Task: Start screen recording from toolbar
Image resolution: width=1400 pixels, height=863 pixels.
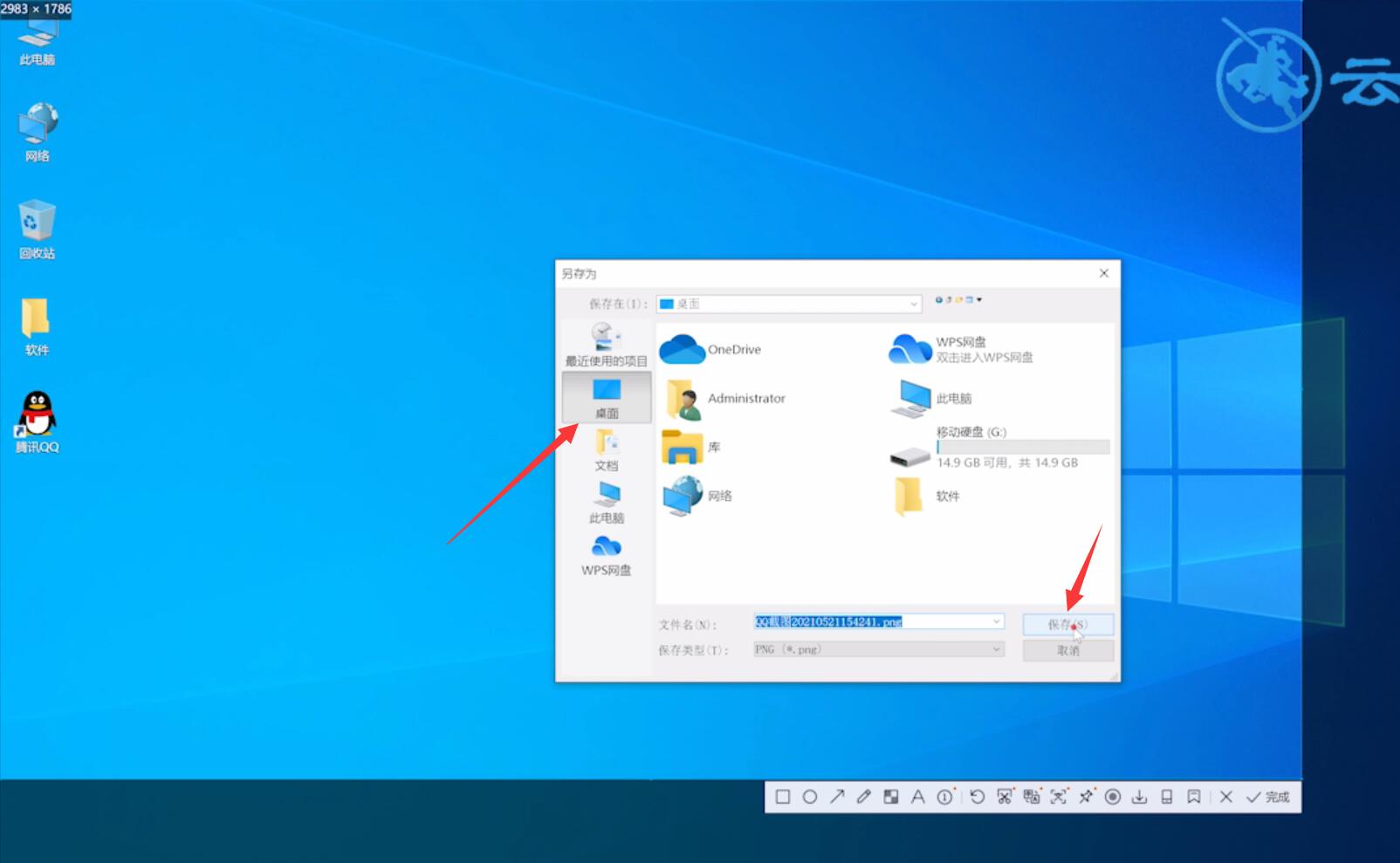Action: tap(1113, 797)
